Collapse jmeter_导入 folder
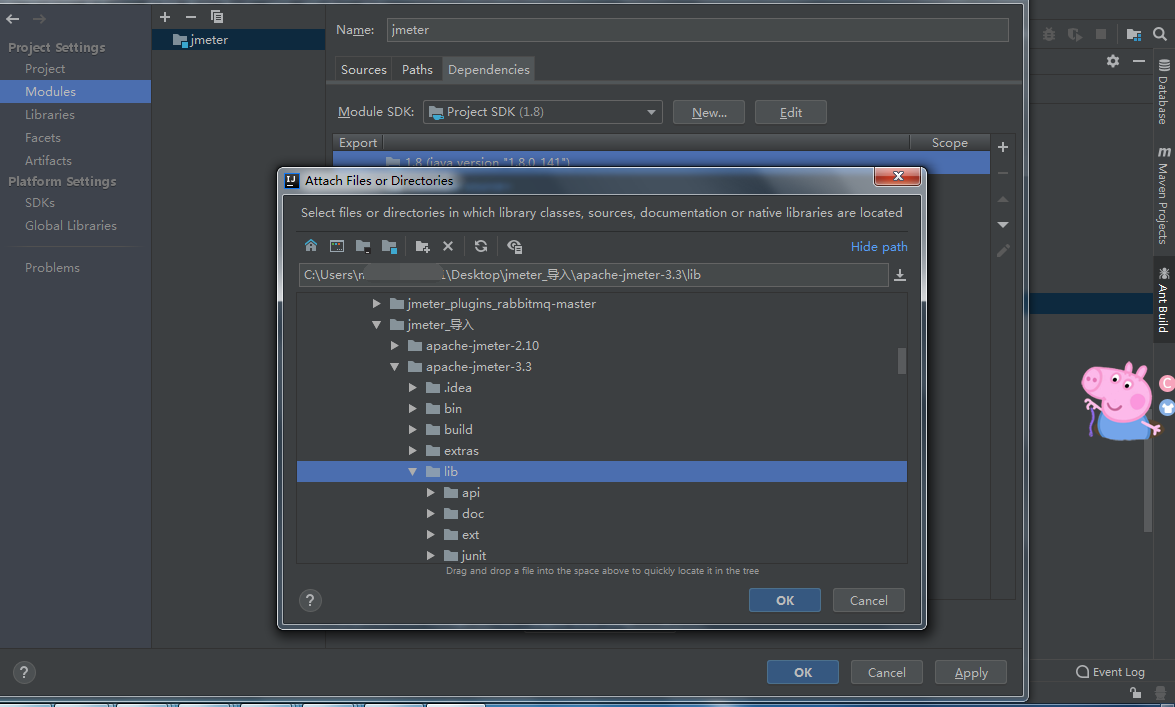 click(376, 325)
